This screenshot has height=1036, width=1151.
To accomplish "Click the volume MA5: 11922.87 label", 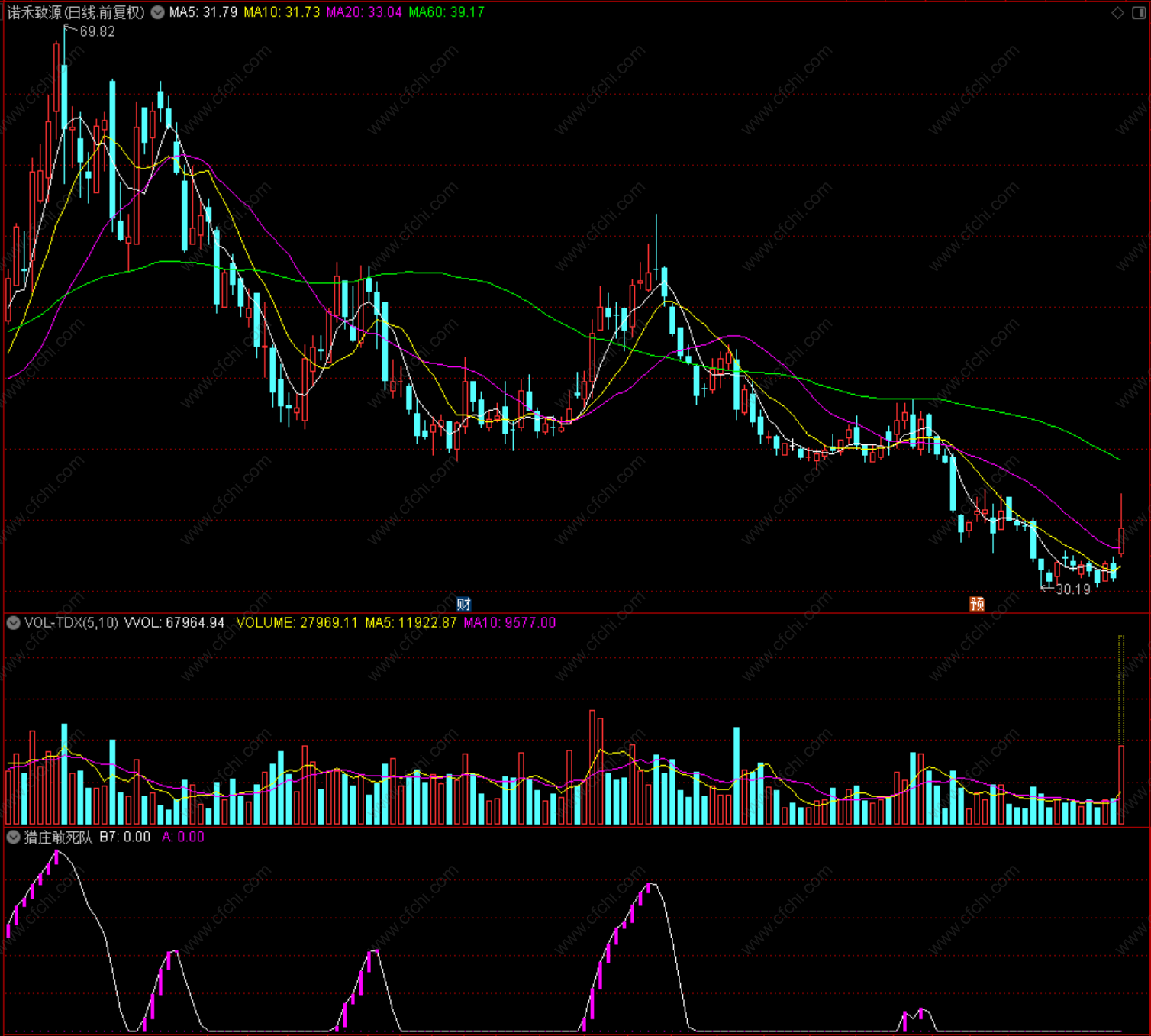I will pyautogui.click(x=411, y=623).
